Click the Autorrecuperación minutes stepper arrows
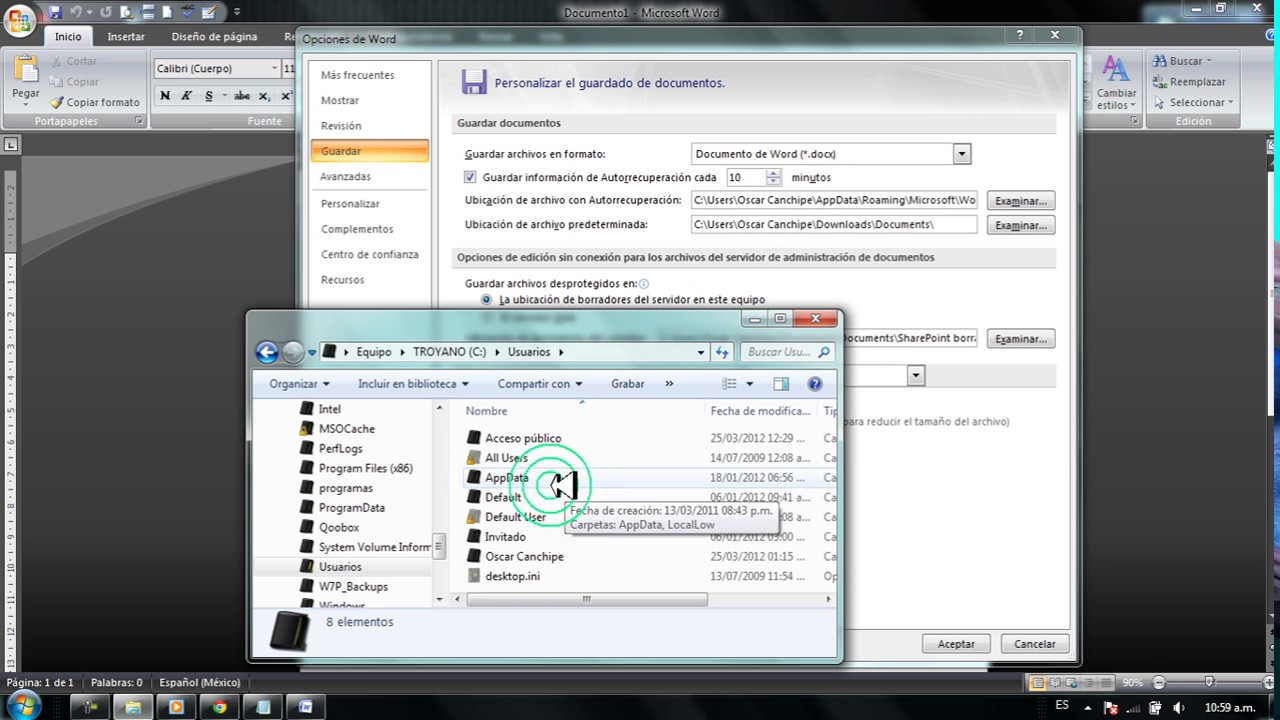 (774, 177)
